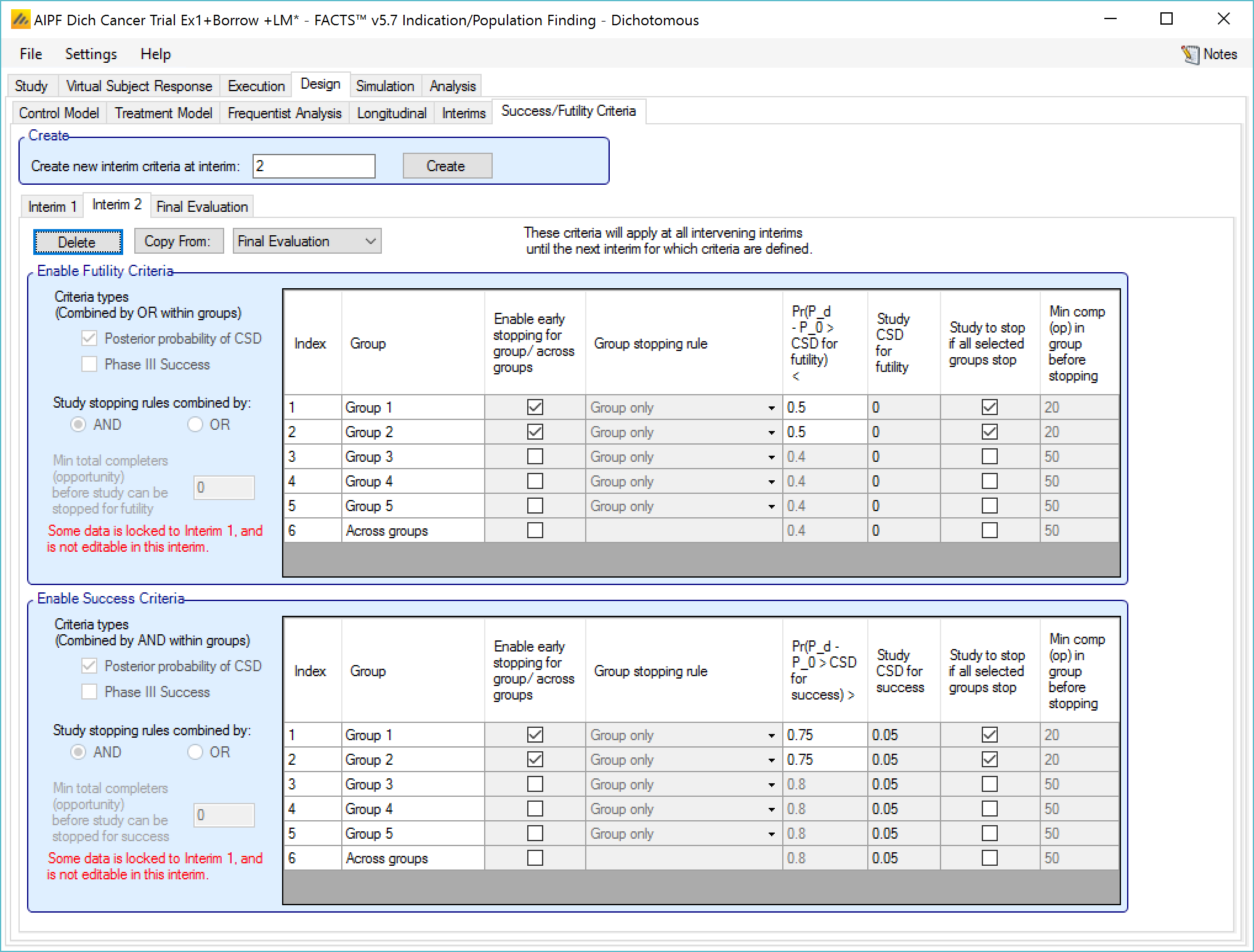Click the interim number input field

coord(313,166)
